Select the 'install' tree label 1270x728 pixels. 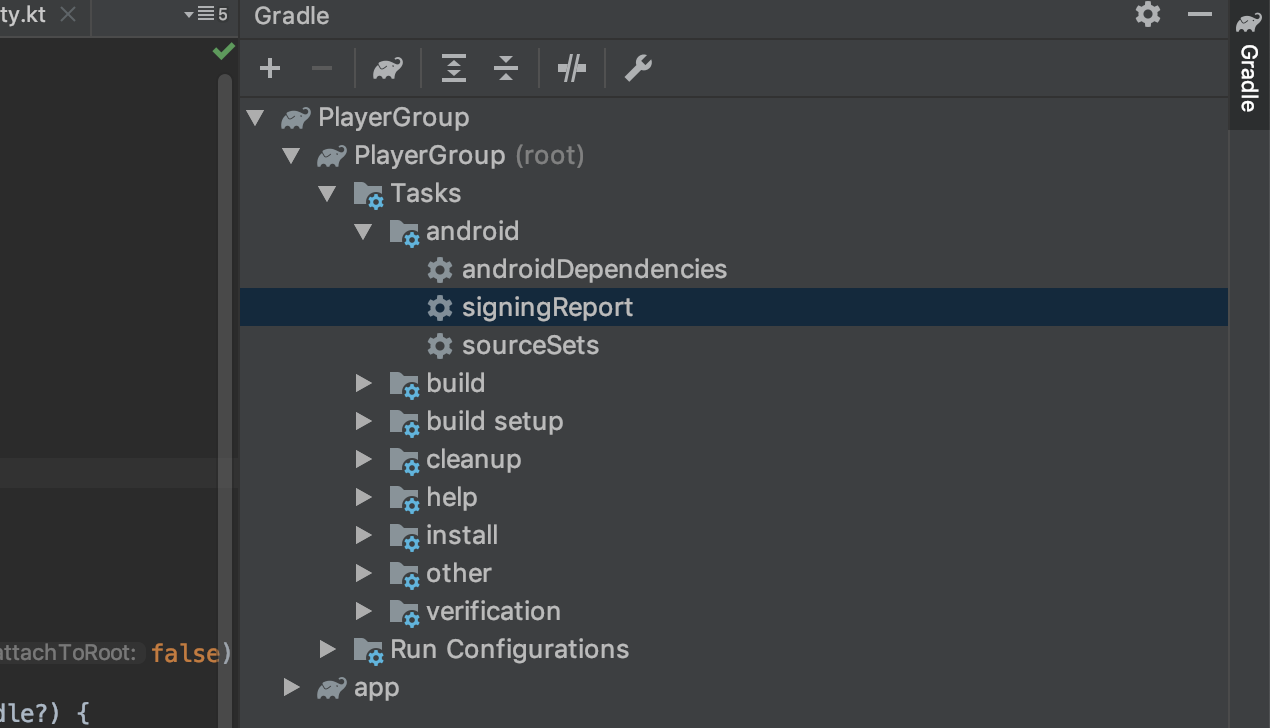click(462, 535)
